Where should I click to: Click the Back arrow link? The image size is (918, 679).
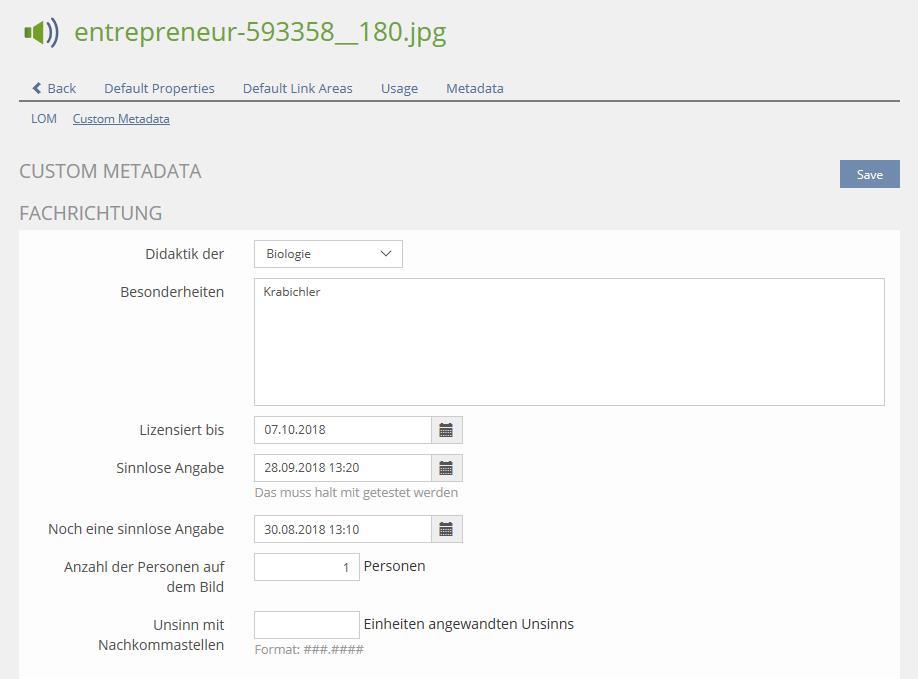pyautogui.click(x=54, y=88)
